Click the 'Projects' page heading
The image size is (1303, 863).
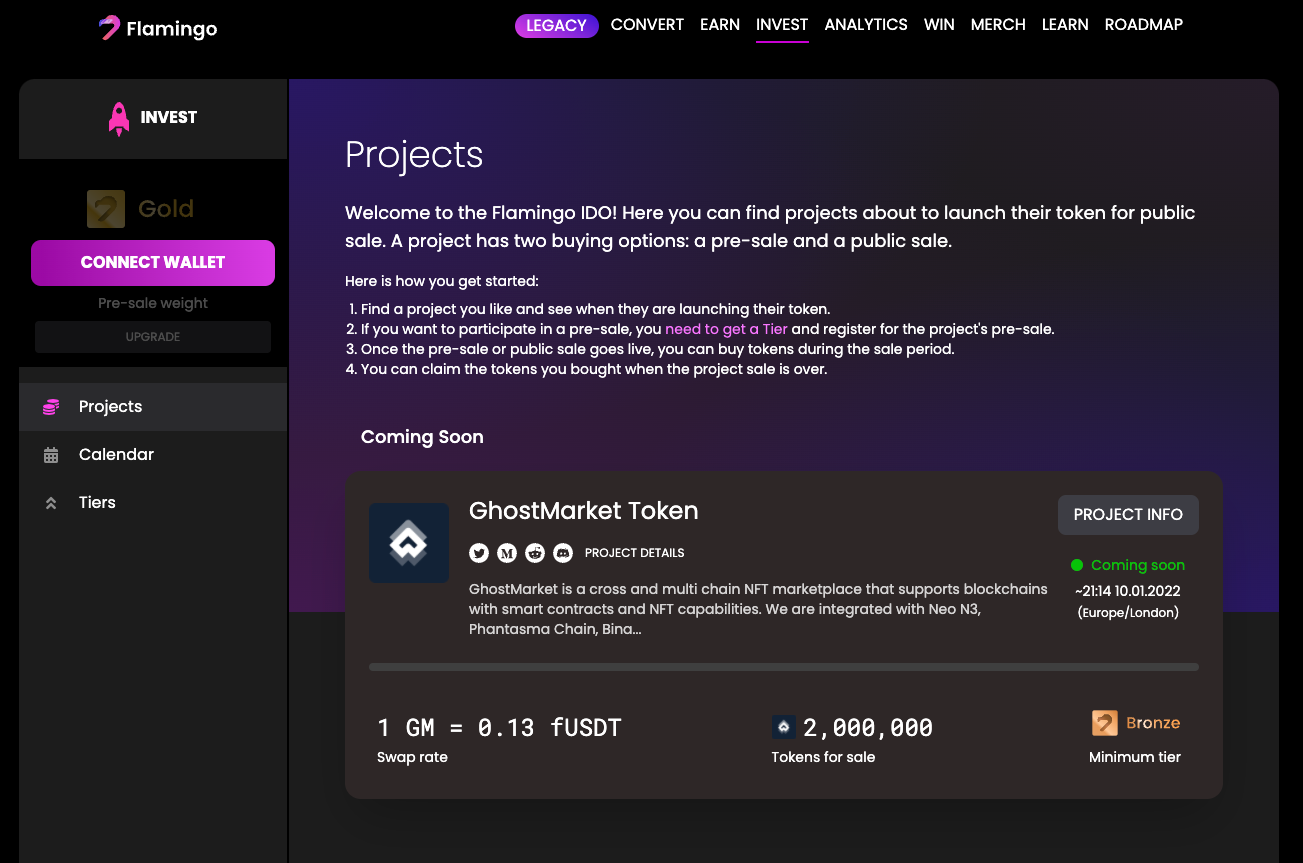click(x=414, y=155)
